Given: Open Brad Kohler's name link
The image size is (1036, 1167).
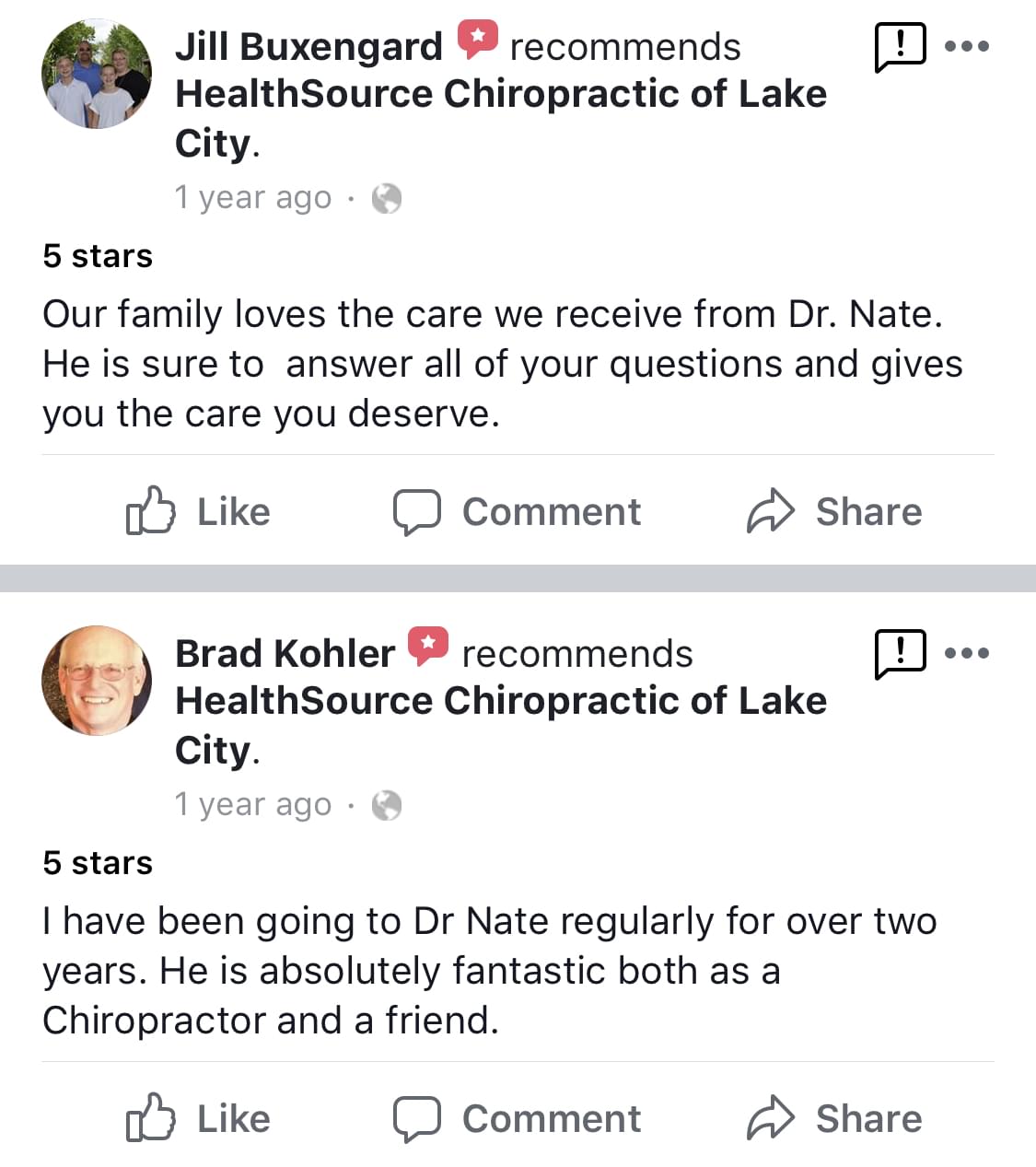Looking at the screenshot, I should [x=285, y=654].
